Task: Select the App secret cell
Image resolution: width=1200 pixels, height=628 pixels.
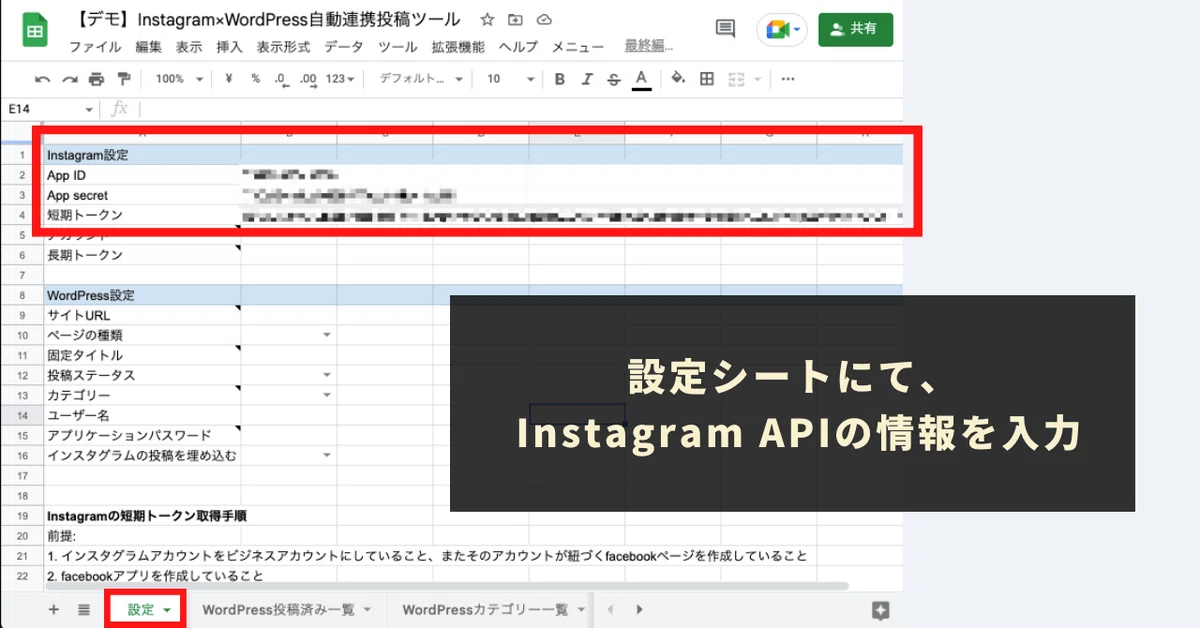Action: [x=142, y=195]
